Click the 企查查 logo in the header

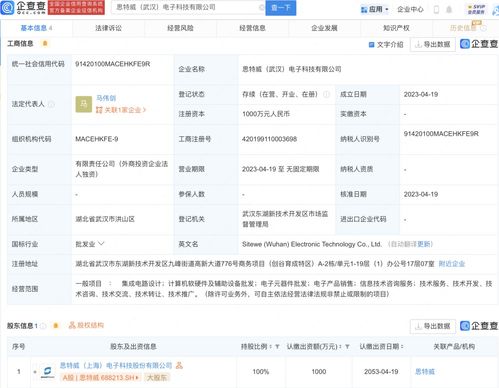(23, 7)
